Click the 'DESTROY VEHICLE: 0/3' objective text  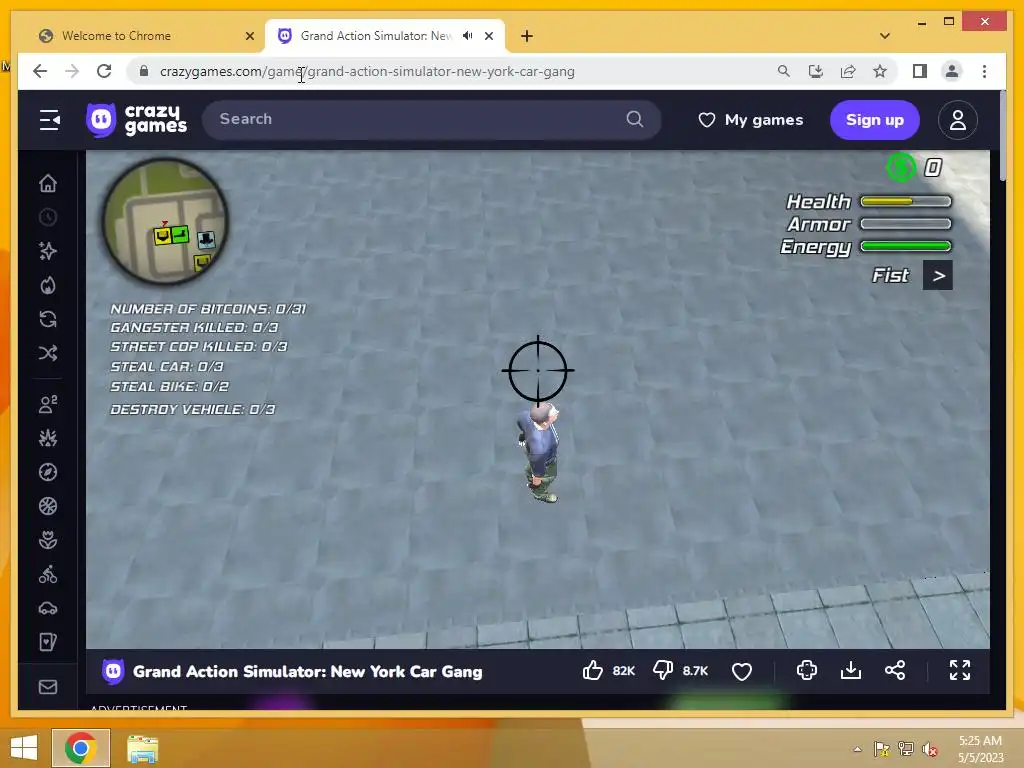pos(193,409)
